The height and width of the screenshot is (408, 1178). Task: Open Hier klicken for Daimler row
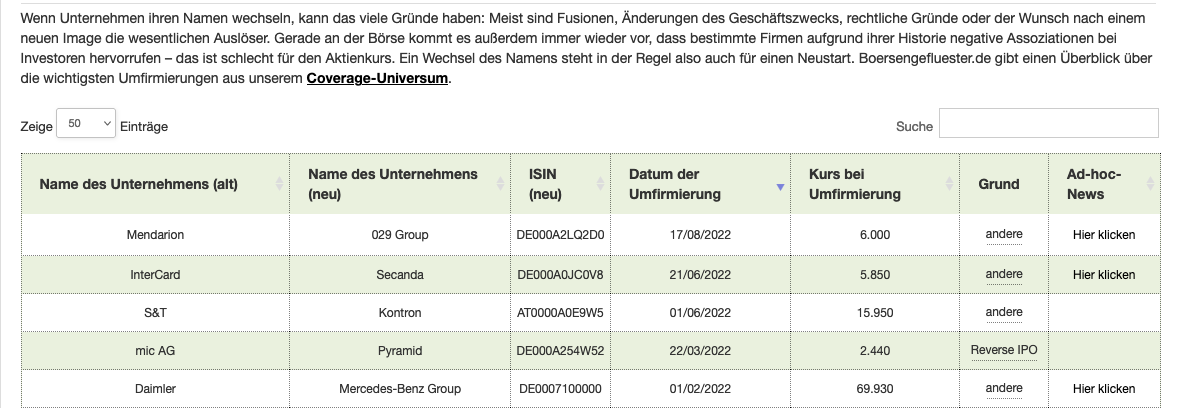[1104, 388]
